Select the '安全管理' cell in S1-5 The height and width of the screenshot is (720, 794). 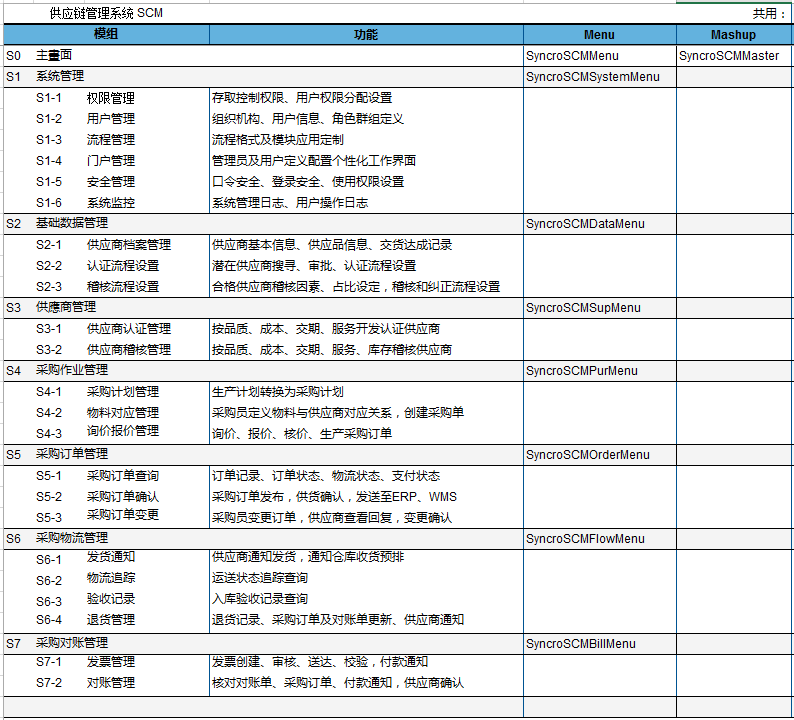[x=110, y=182]
